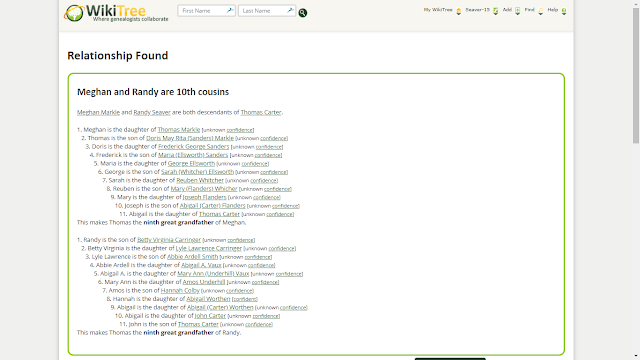Click the plus icon beside Add
The image size is (640, 360).
point(518,11)
